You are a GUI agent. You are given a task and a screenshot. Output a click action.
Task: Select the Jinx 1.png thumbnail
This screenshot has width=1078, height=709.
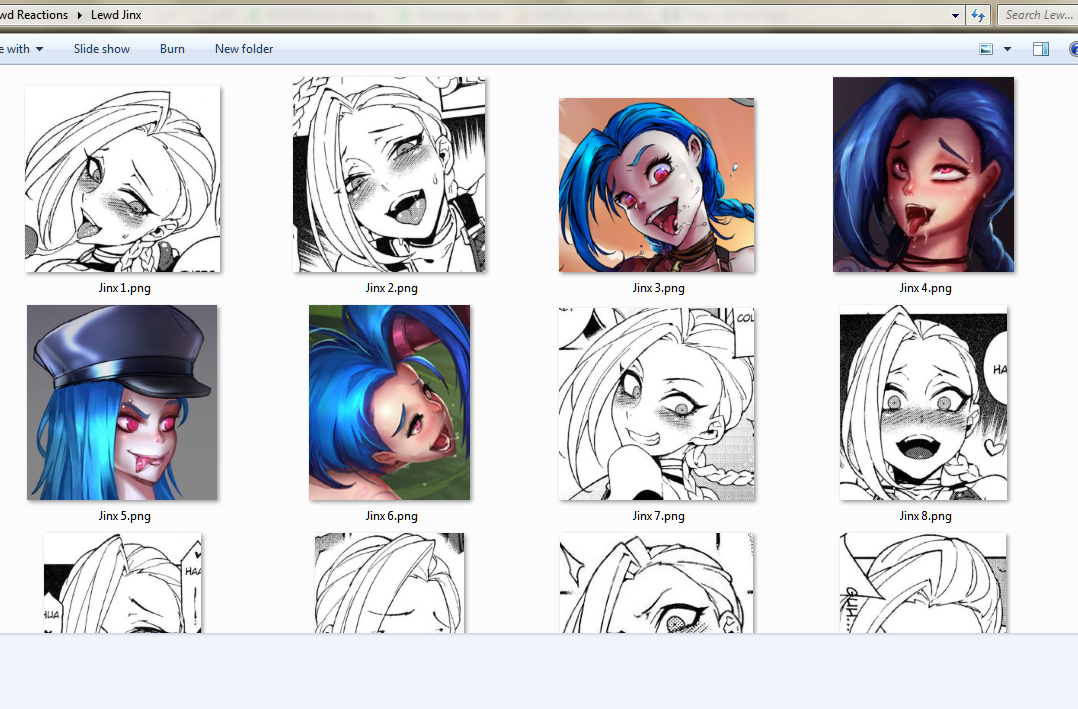(122, 179)
